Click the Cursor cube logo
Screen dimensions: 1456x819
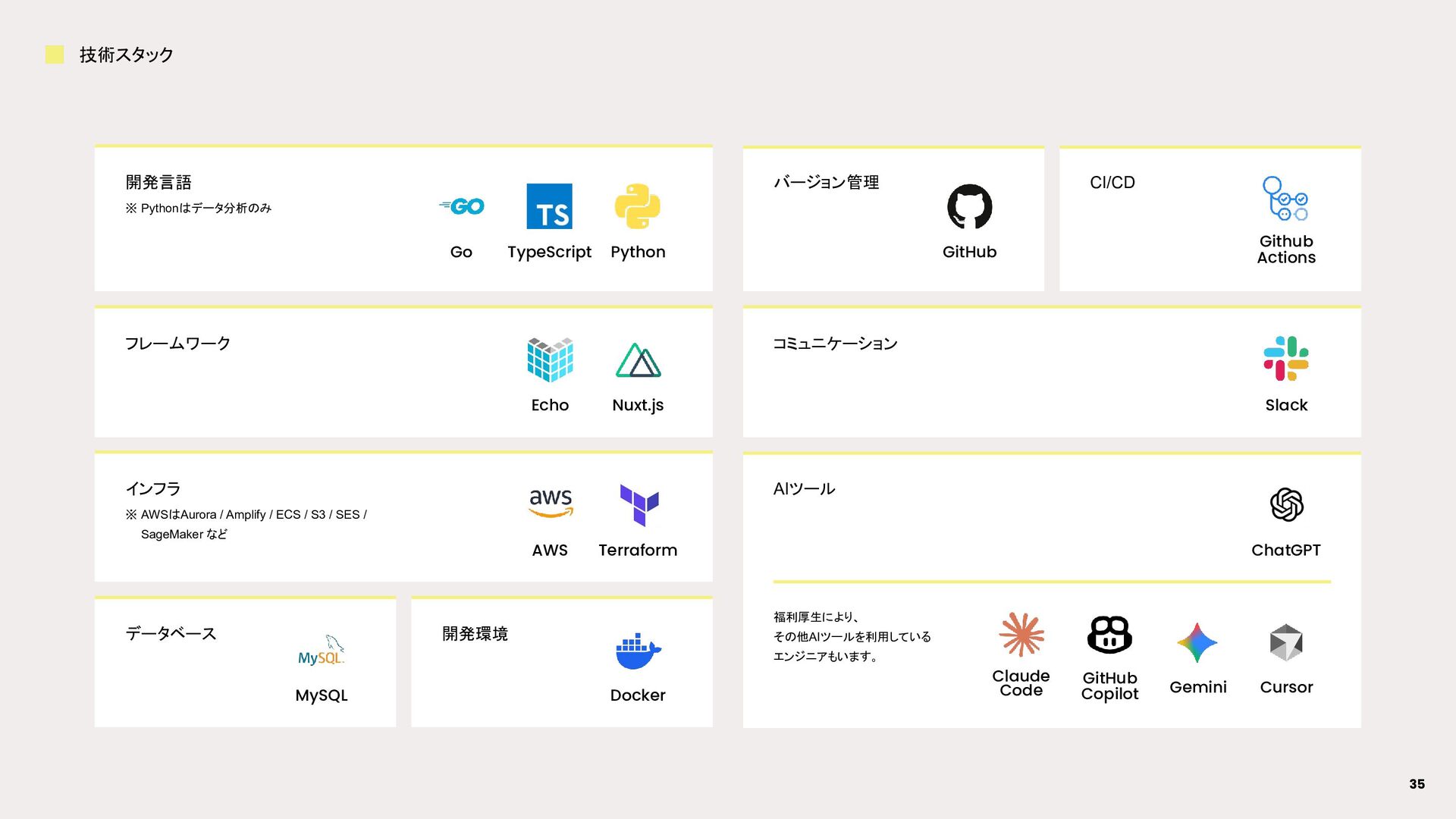(x=1286, y=643)
